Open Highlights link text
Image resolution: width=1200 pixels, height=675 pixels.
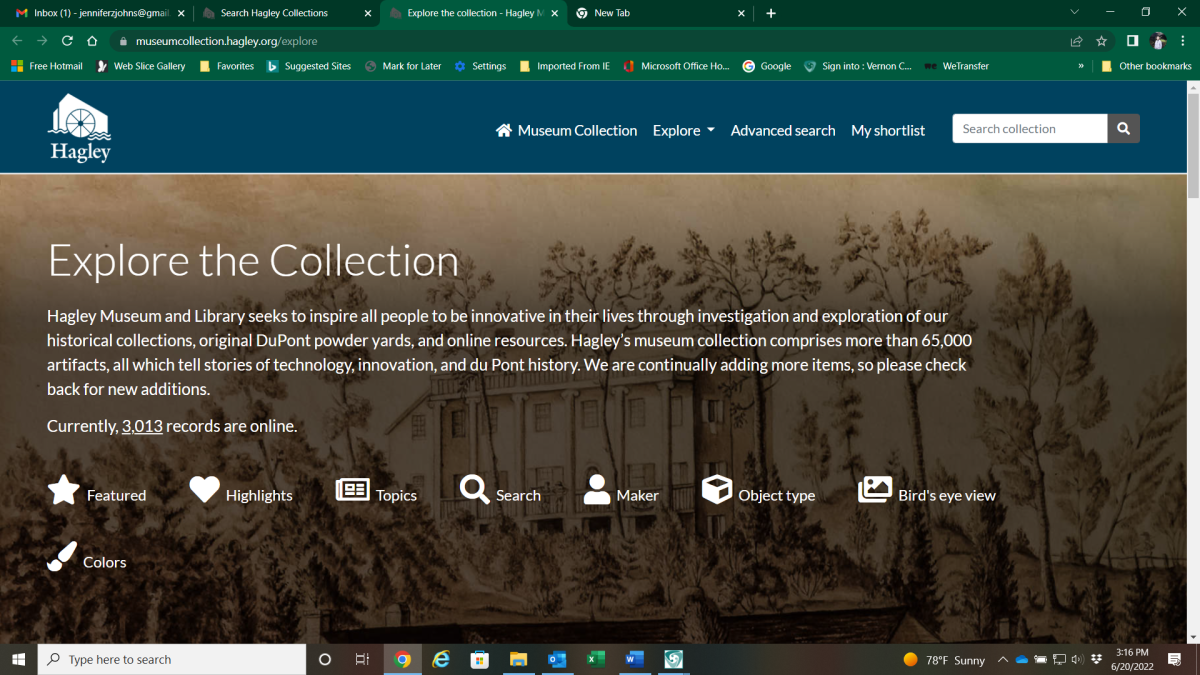click(x=259, y=495)
